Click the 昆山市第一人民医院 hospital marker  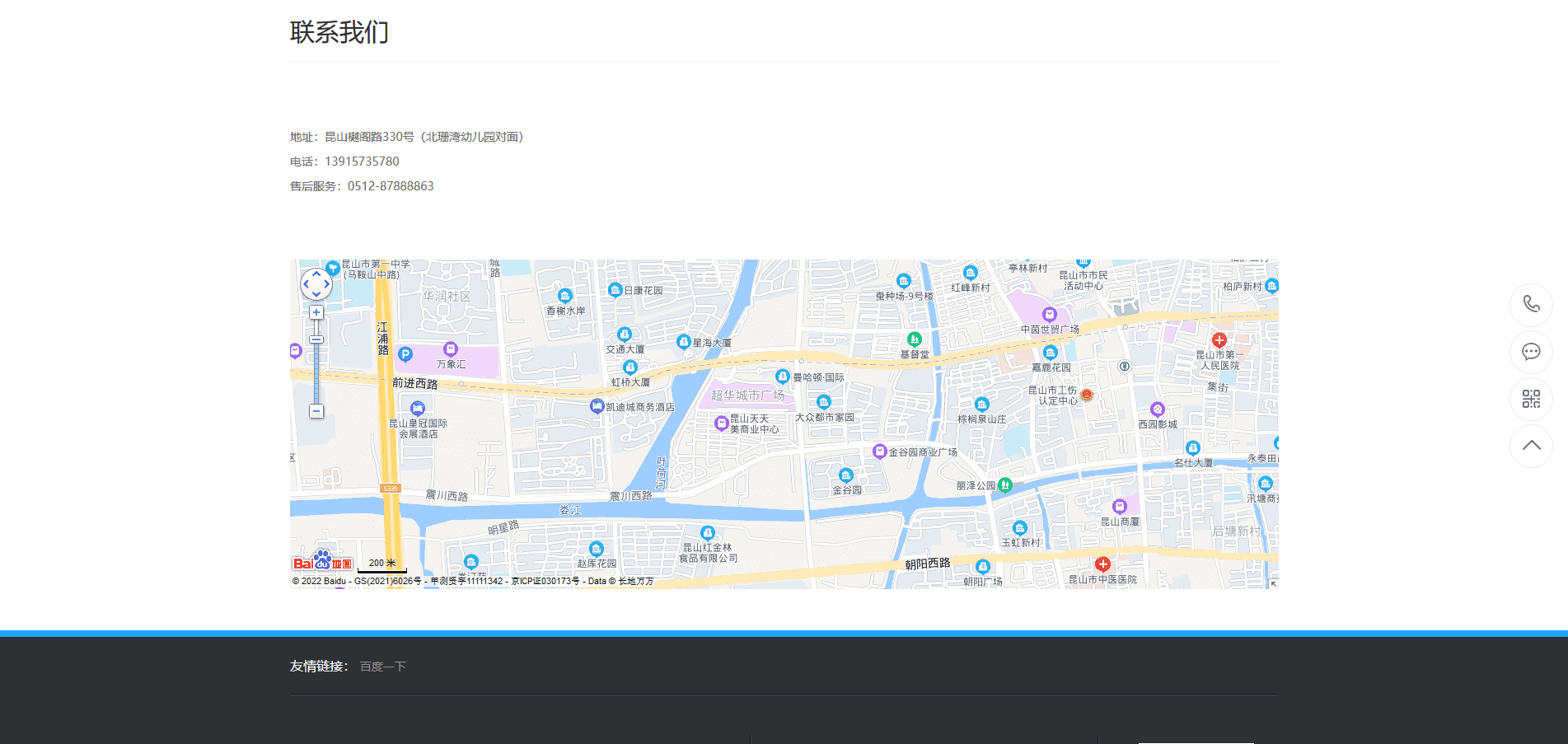click(x=1219, y=339)
